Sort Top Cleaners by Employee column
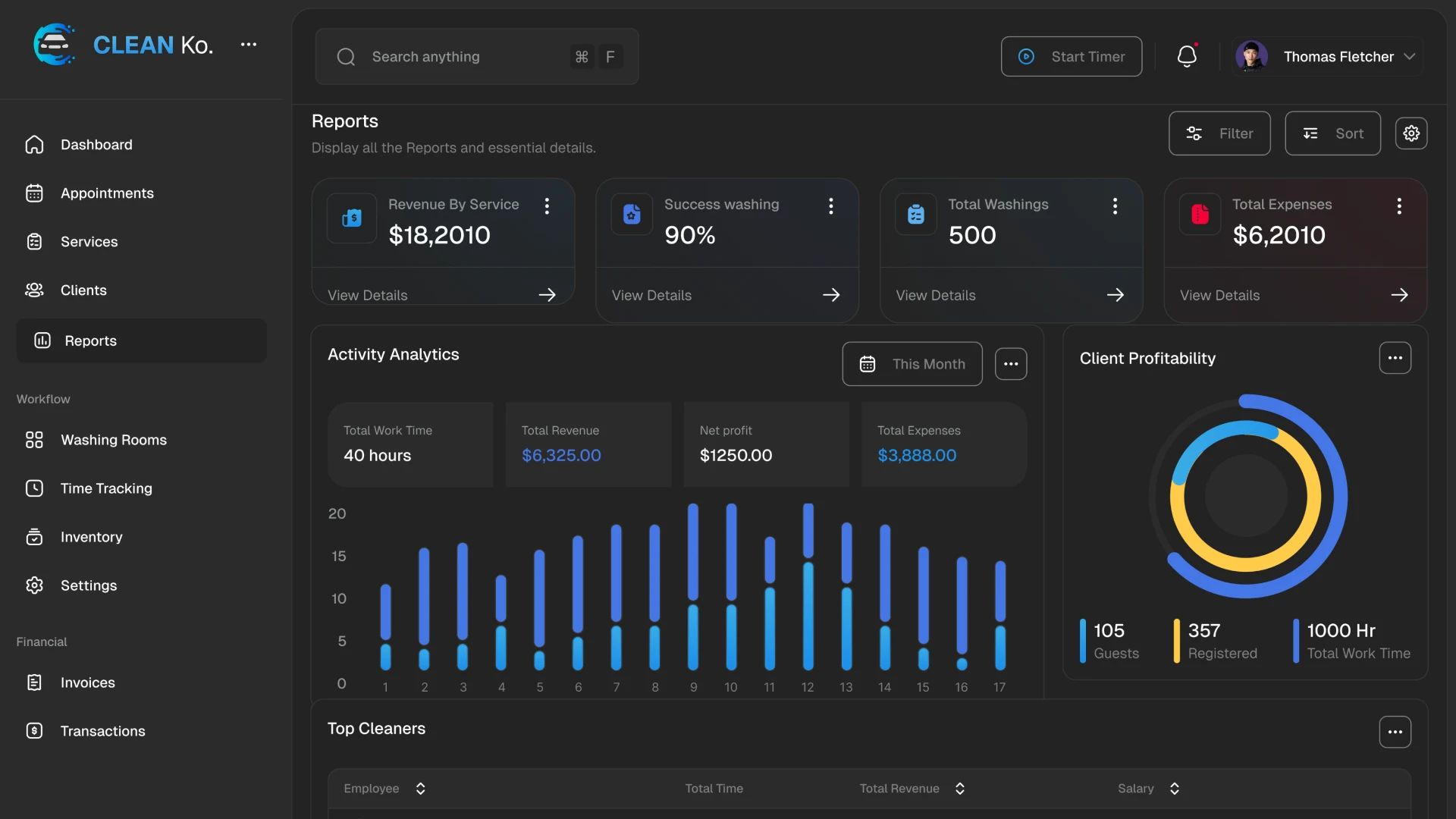This screenshot has width=1456, height=819. (x=420, y=789)
